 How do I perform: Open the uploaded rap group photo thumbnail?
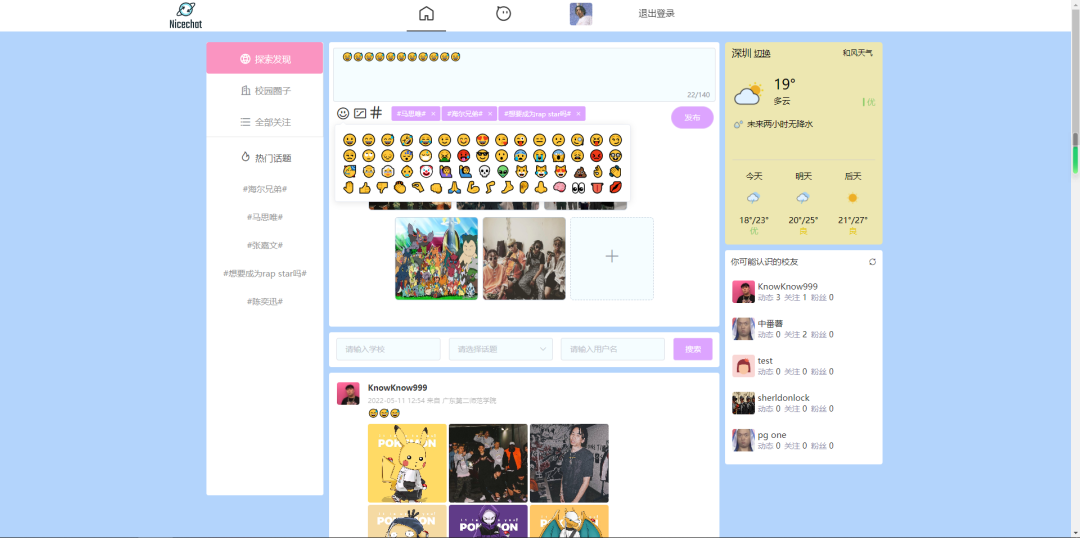[x=524, y=258]
